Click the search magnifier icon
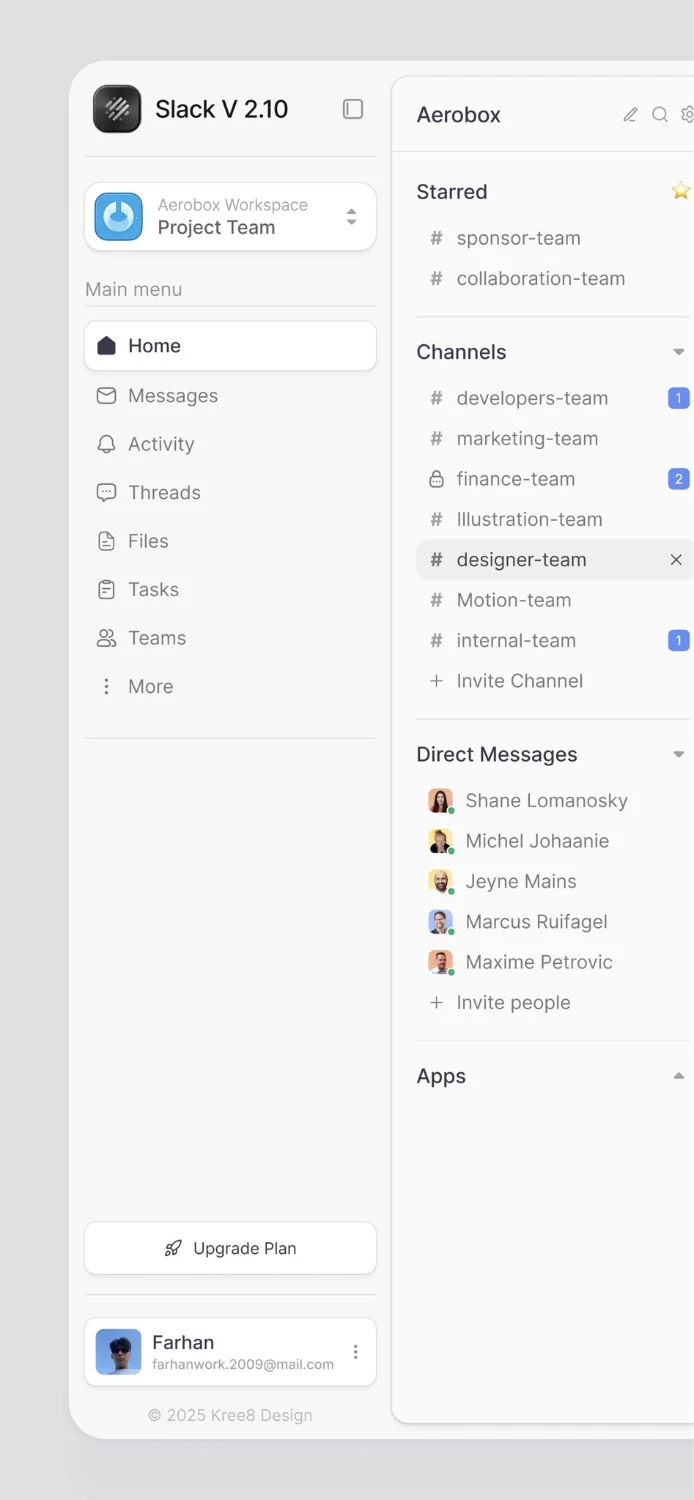The width and height of the screenshot is (694, 1500). 660,115
